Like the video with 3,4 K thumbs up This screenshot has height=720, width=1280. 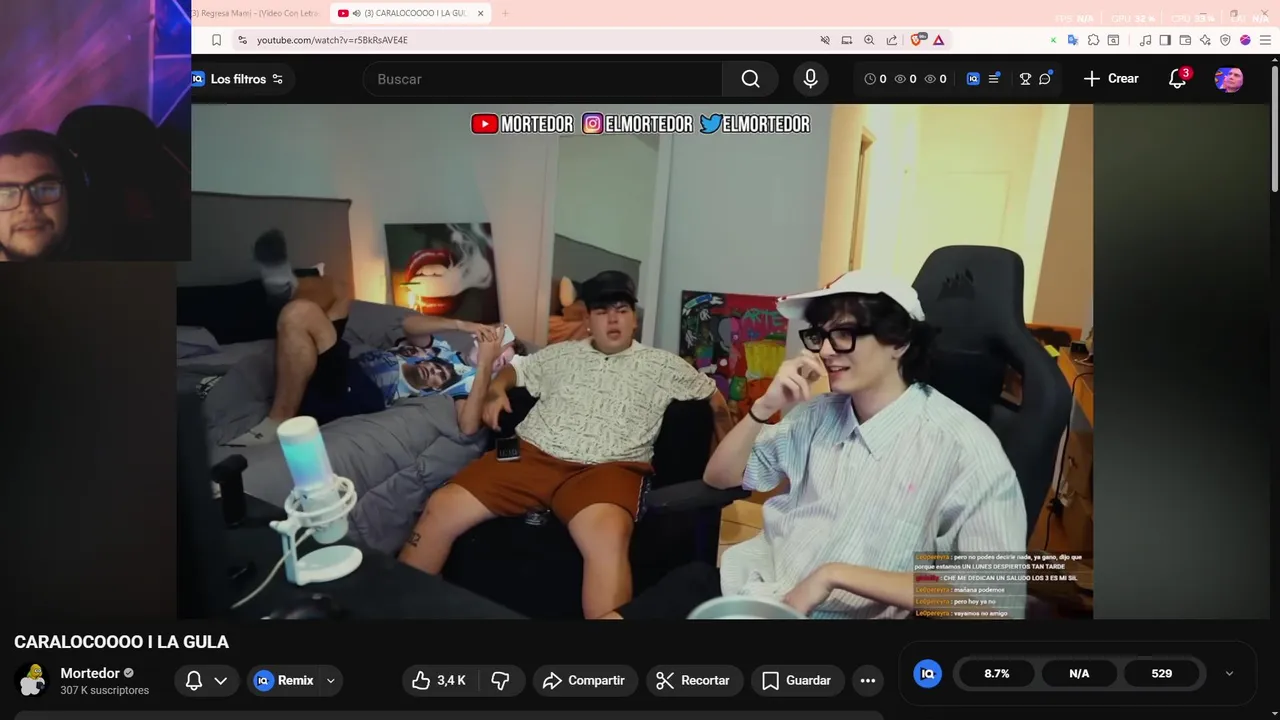point(439,680)
